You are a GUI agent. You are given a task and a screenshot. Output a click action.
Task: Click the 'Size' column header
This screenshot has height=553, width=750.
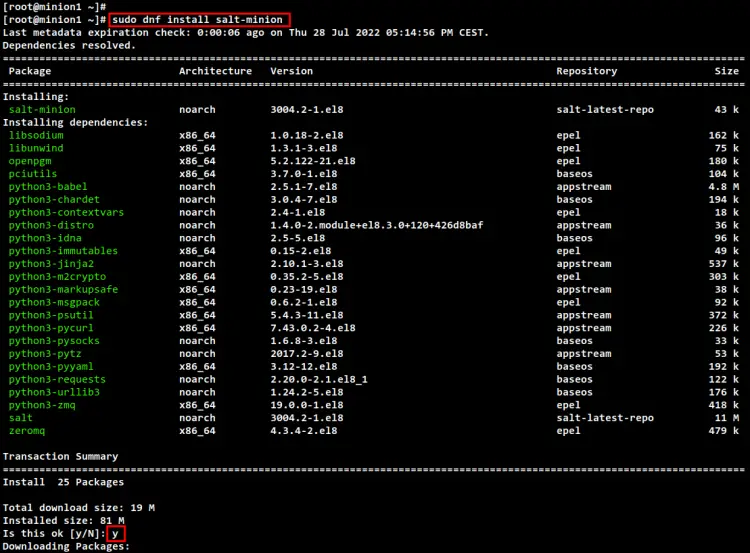(x=726, y=71)
